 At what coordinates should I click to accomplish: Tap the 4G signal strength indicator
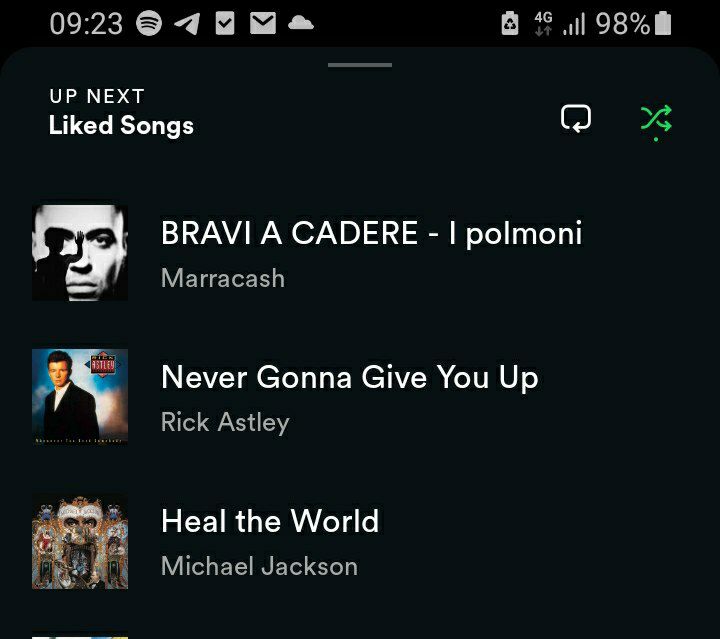tap(560, 24)
